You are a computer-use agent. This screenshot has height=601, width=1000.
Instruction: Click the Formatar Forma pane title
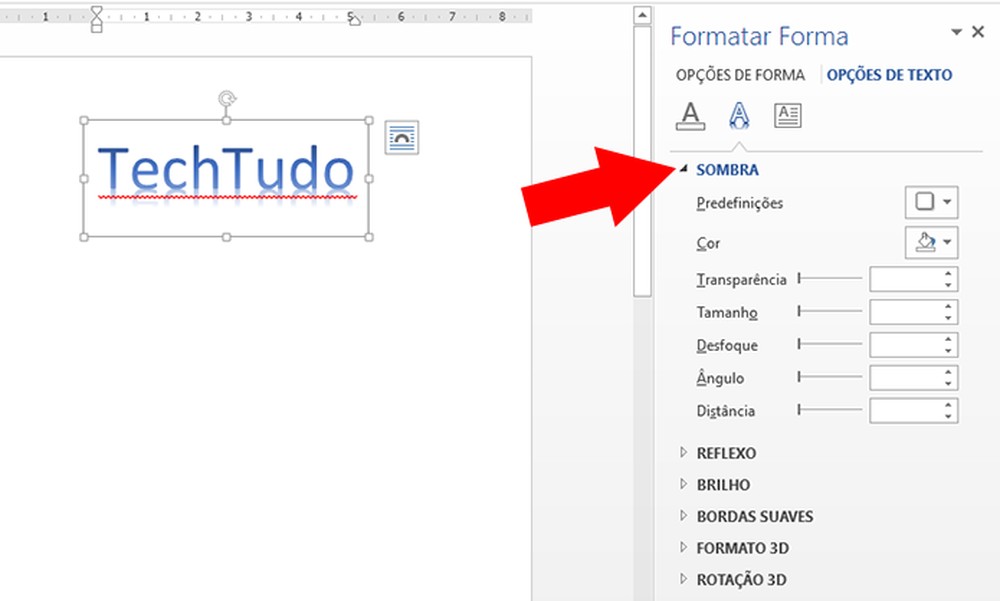point(759,36)
